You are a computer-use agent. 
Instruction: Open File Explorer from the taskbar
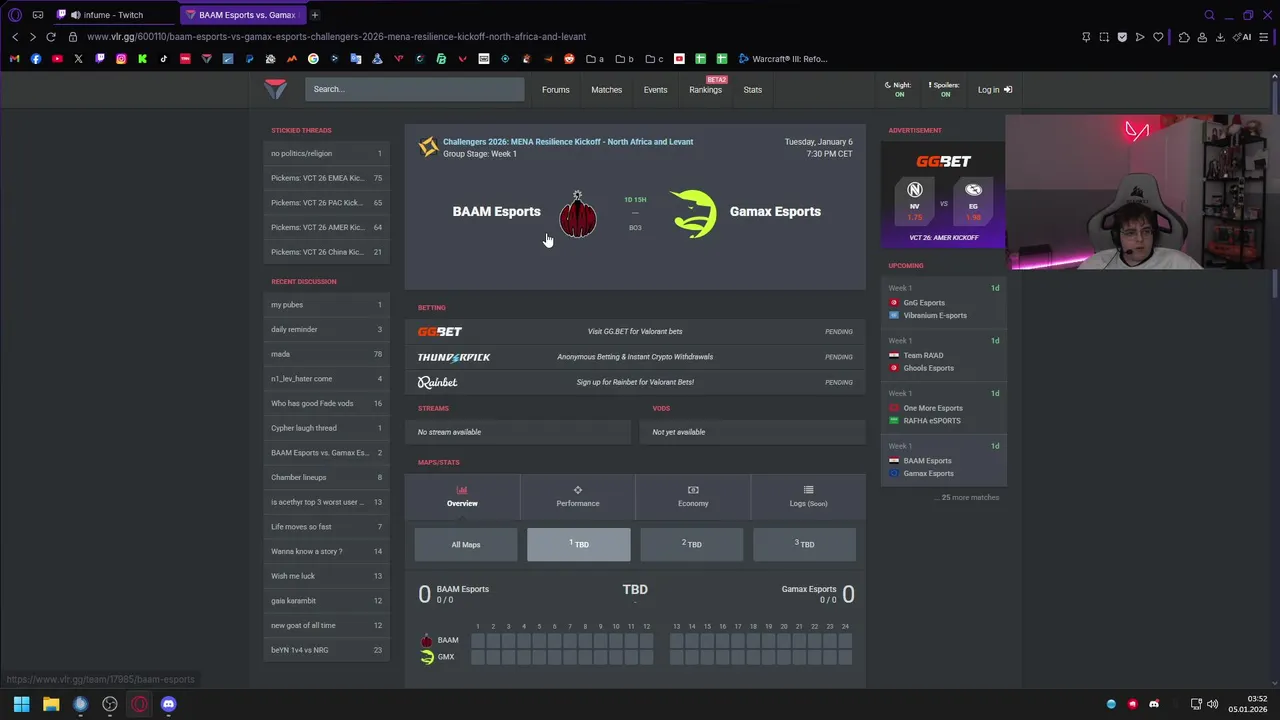[51, 704]
